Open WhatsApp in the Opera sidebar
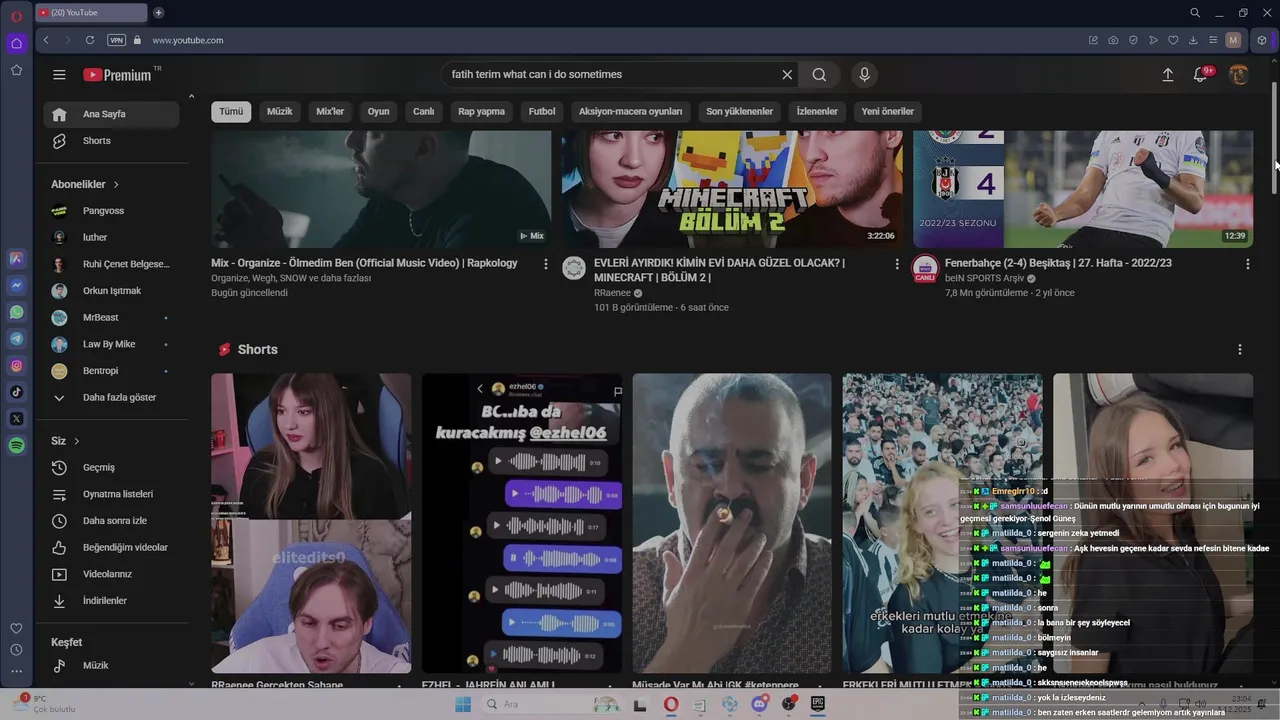1280x720 pixels. [16, 312]
